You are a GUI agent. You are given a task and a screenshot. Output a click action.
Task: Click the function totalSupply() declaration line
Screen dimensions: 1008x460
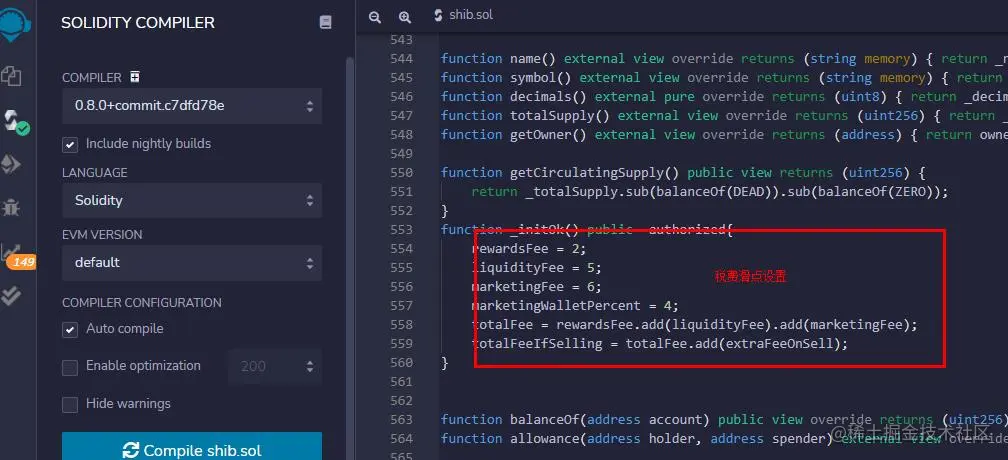[724, 116]
